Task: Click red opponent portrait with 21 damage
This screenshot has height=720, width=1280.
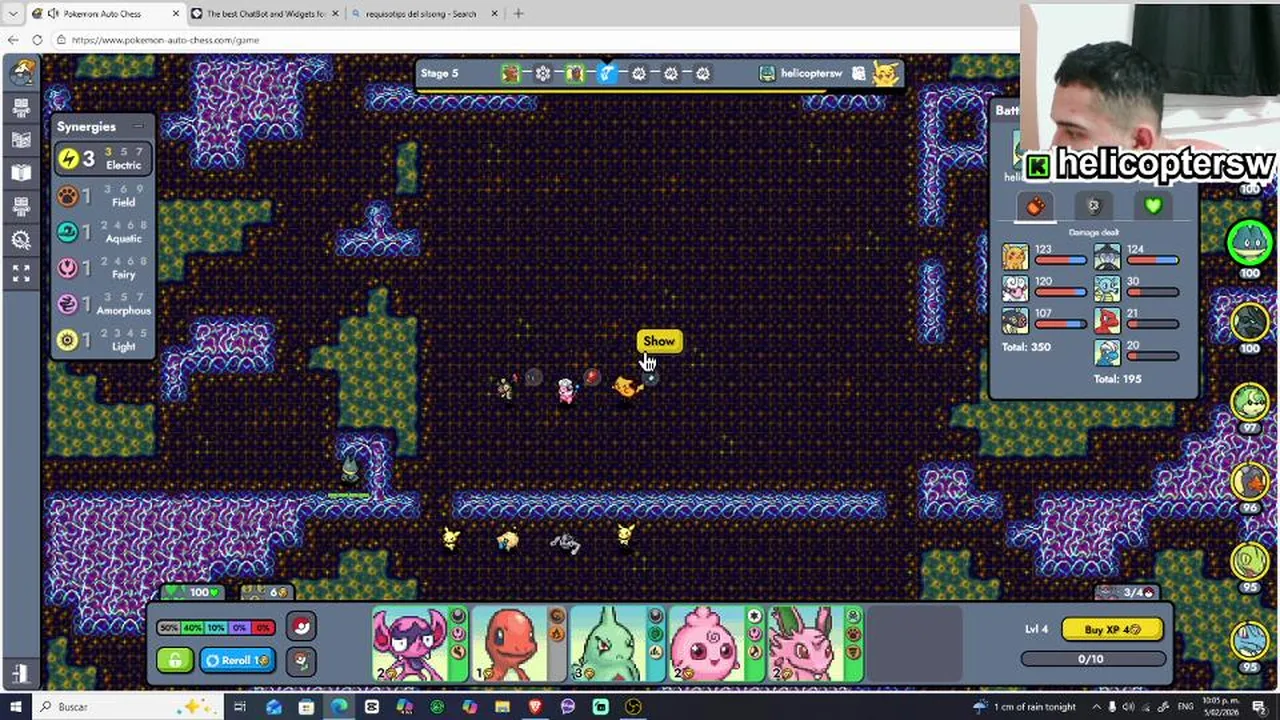Action: [x=1106, y=321]
